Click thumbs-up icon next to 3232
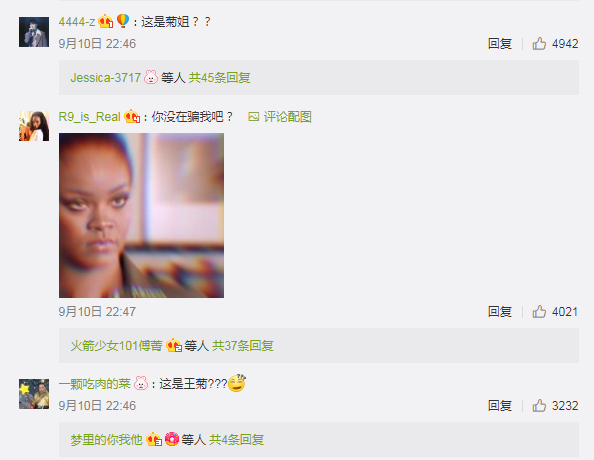 pyautogui.click(x=539, y=406)
